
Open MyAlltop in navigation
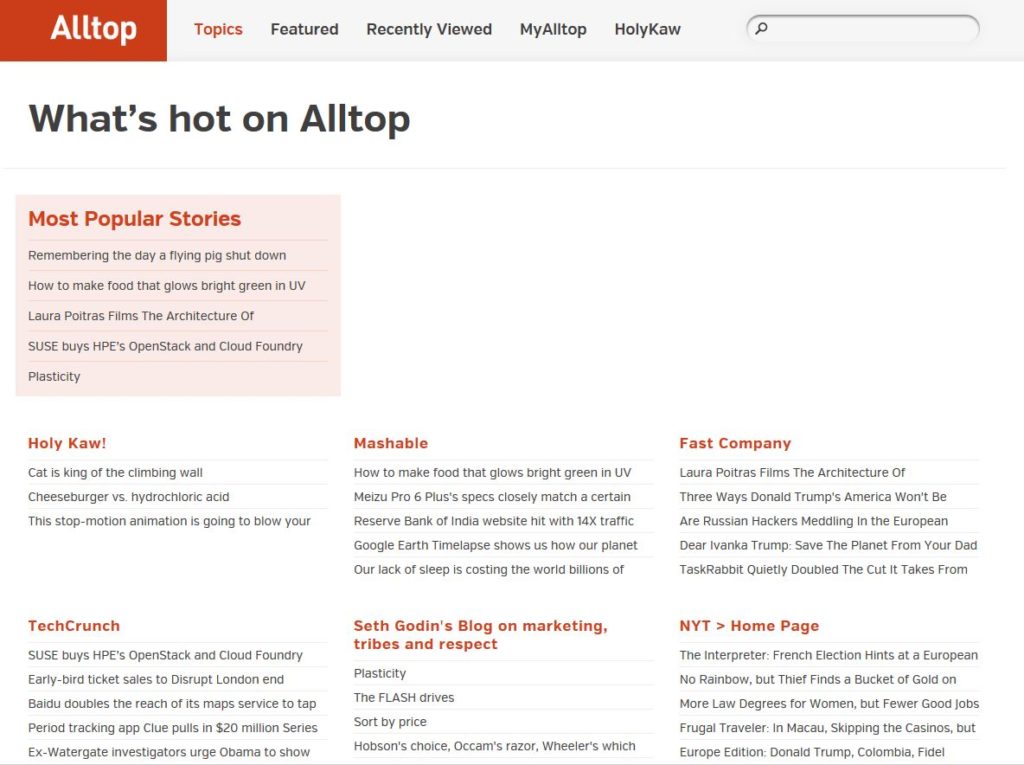553,29
